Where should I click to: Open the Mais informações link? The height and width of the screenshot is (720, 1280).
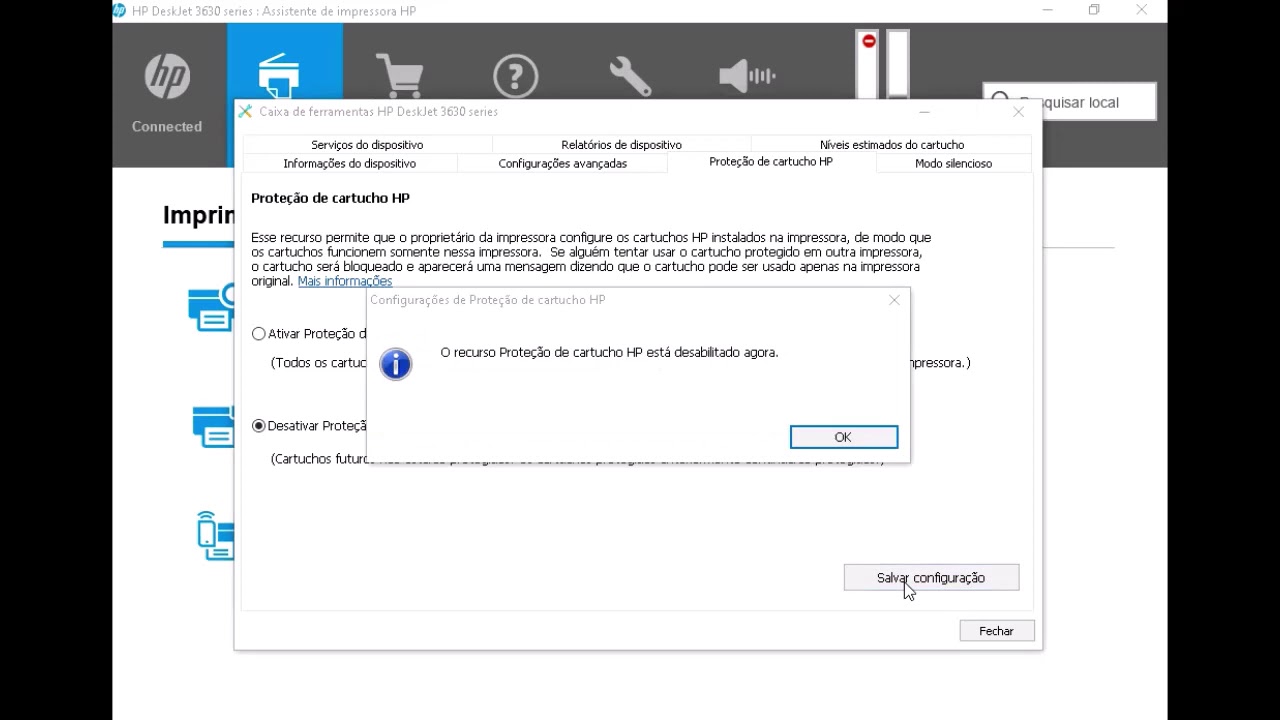coord(345,282)
